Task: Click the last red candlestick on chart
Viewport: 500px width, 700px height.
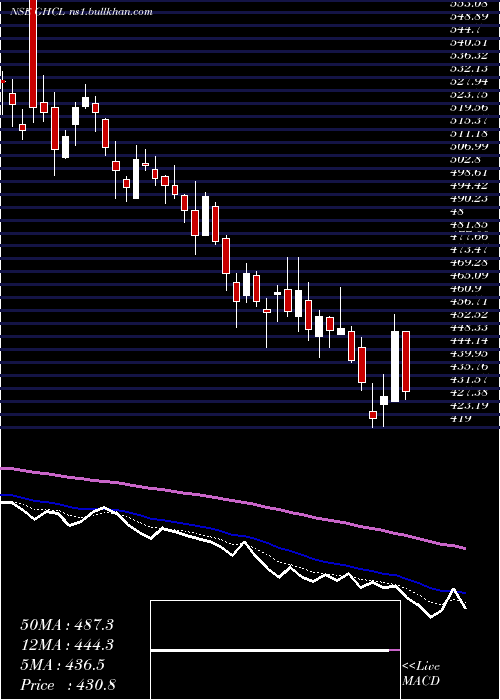Action: (406, 362)
